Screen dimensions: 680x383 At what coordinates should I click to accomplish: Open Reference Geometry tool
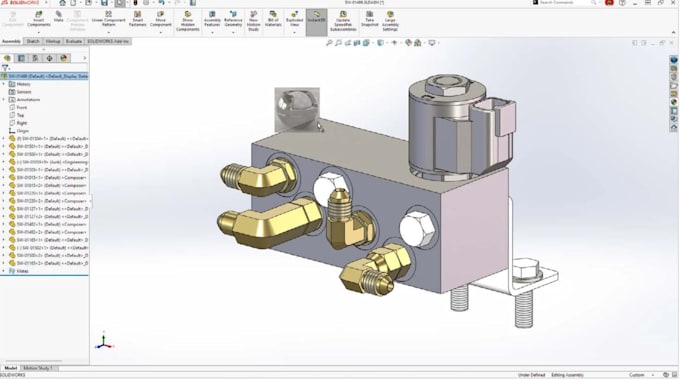(x=233, y=19)
